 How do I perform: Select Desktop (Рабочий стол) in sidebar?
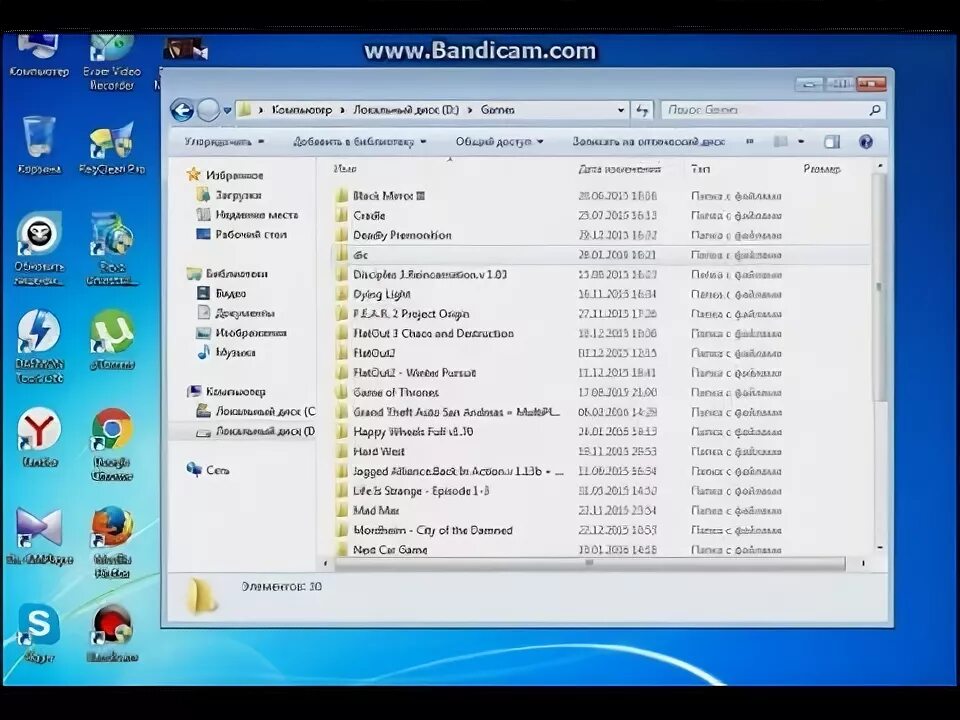click(241, 234)
